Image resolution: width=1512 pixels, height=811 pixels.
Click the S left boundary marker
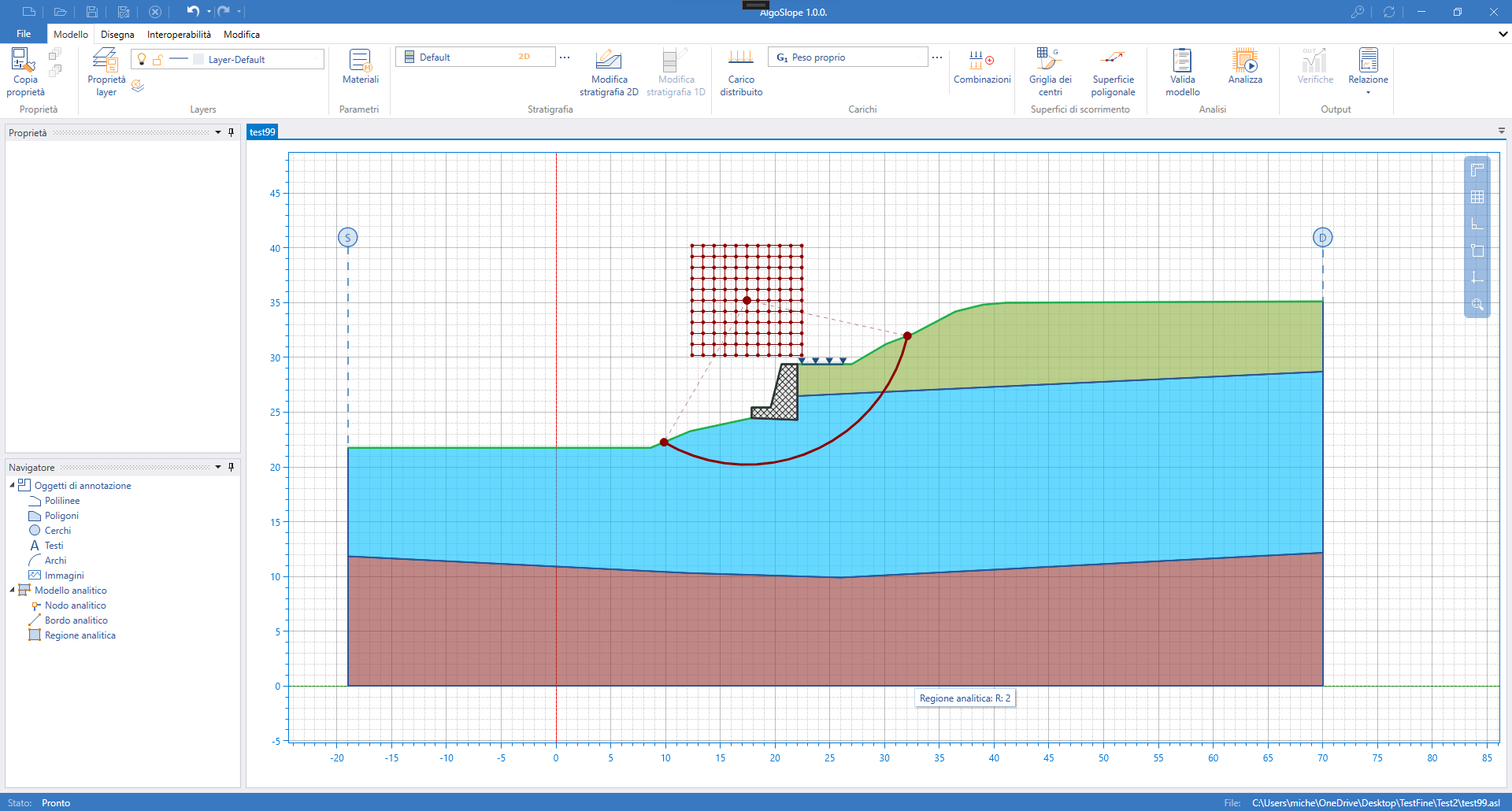pos(347,237)
